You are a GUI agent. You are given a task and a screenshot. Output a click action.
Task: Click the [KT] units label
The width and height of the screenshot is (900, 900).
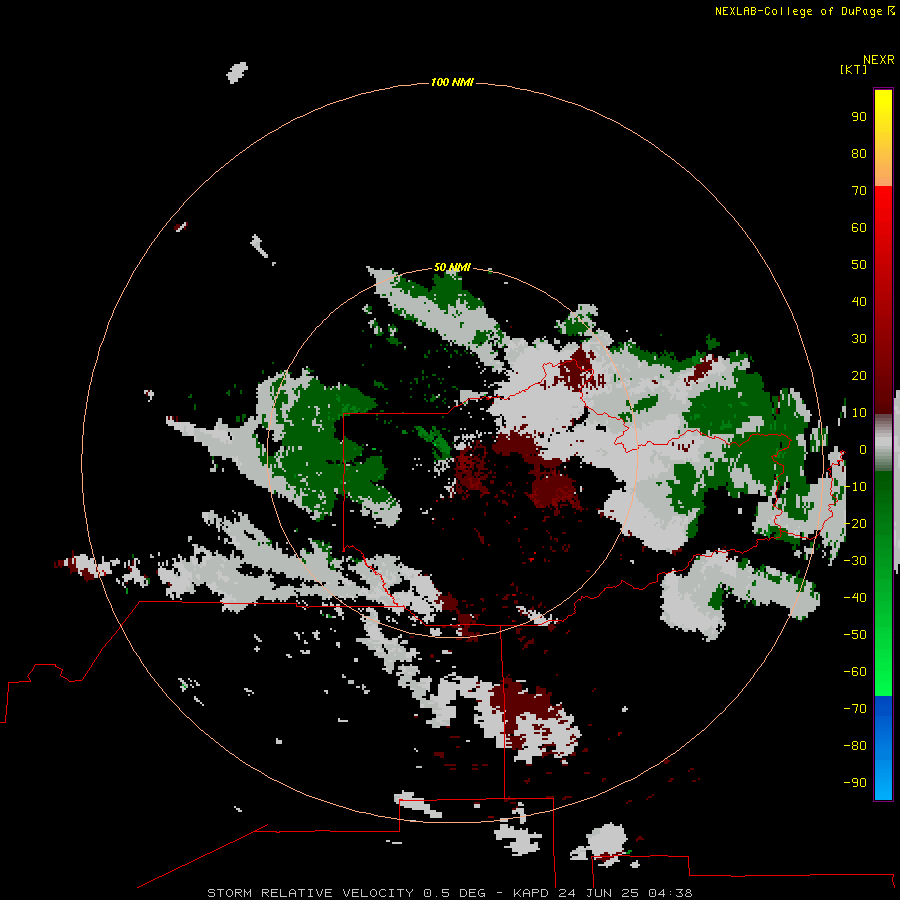click(x=853, y=69)
